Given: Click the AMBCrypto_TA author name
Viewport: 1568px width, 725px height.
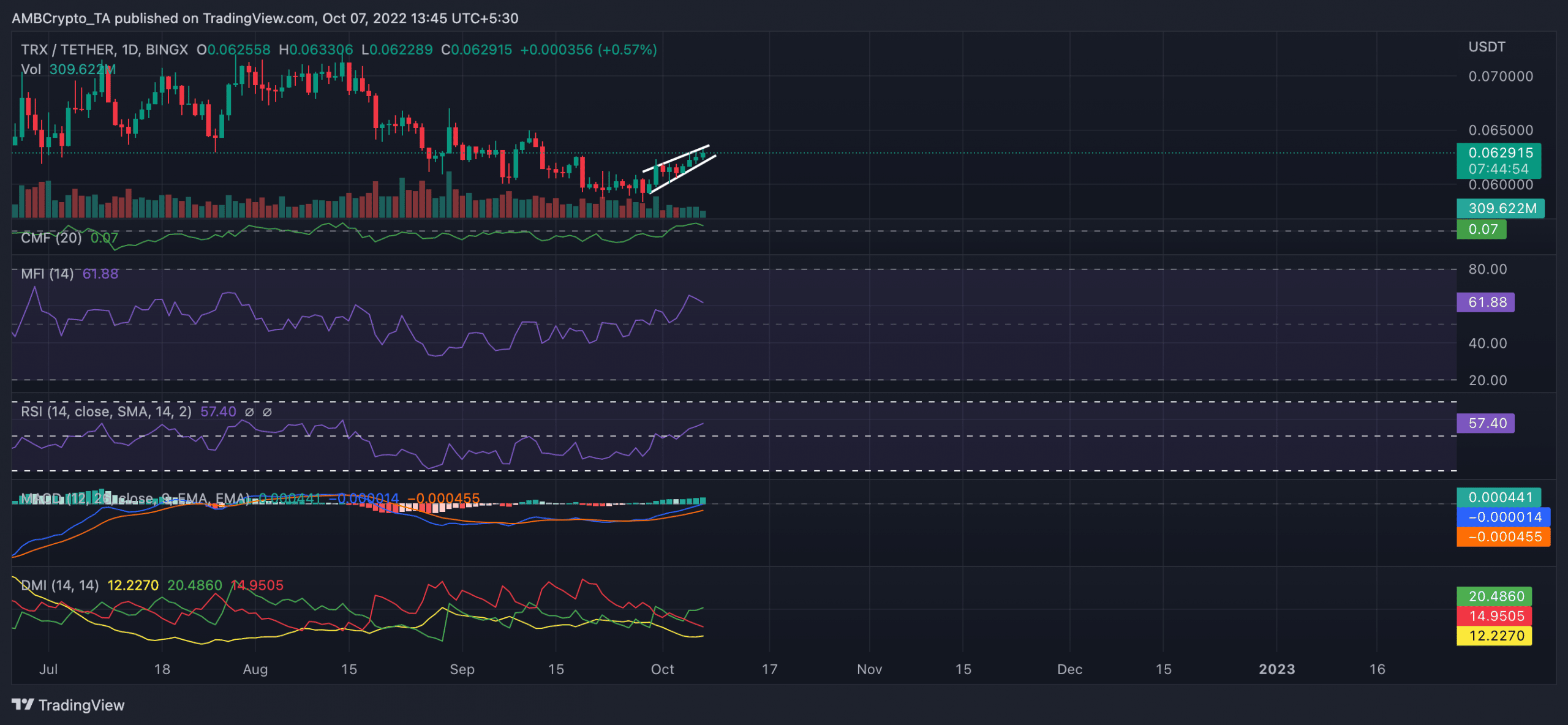Looking at the screenshot, I should pyautogui.click(x=61, y=18).
